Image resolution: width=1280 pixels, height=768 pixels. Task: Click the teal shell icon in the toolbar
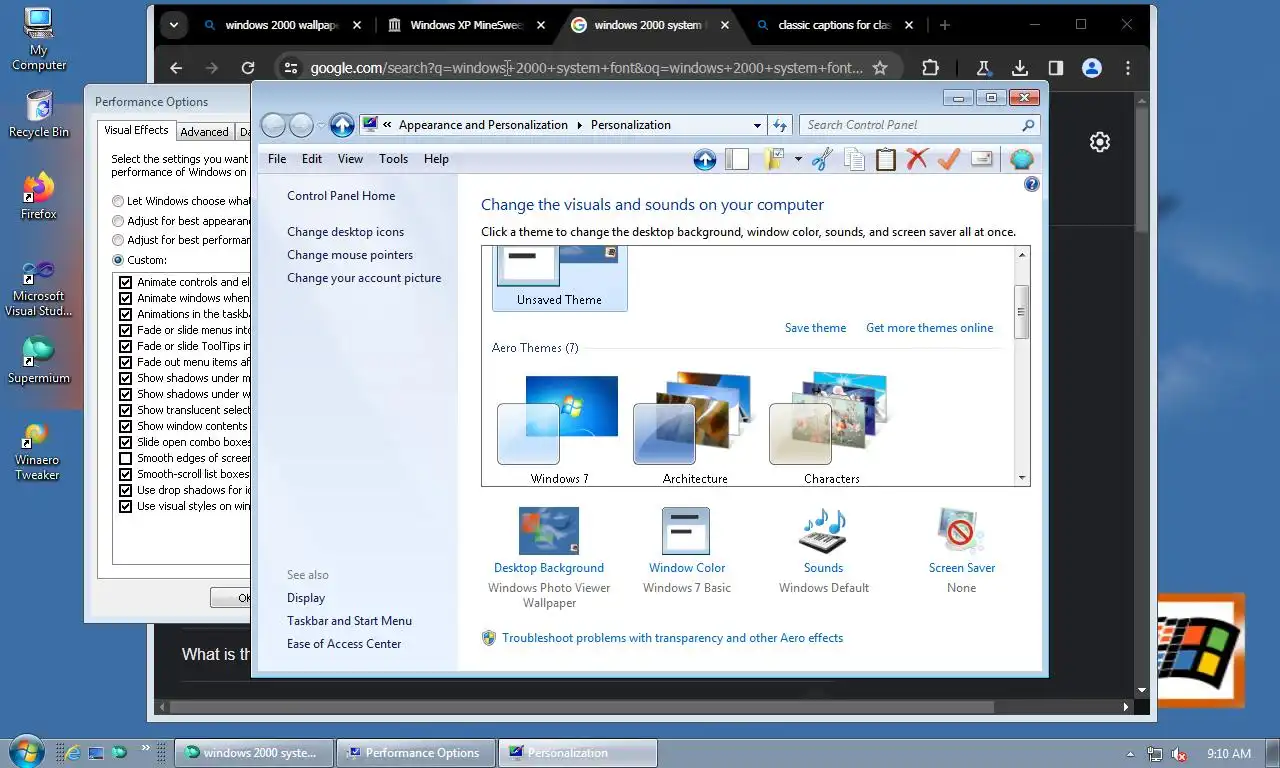pos(1021,159)
